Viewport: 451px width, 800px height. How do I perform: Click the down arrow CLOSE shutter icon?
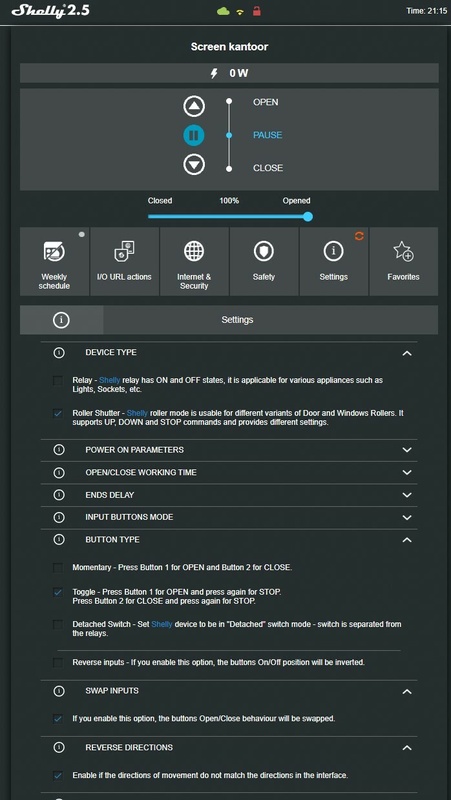coord(194,165)
